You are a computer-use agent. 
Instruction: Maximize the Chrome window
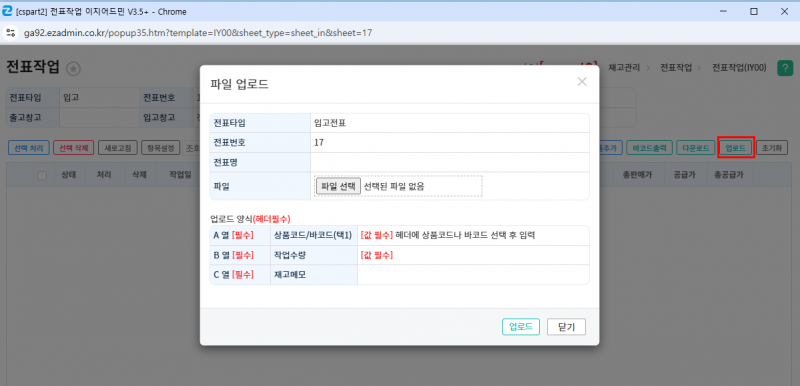[x=754, y=11]
